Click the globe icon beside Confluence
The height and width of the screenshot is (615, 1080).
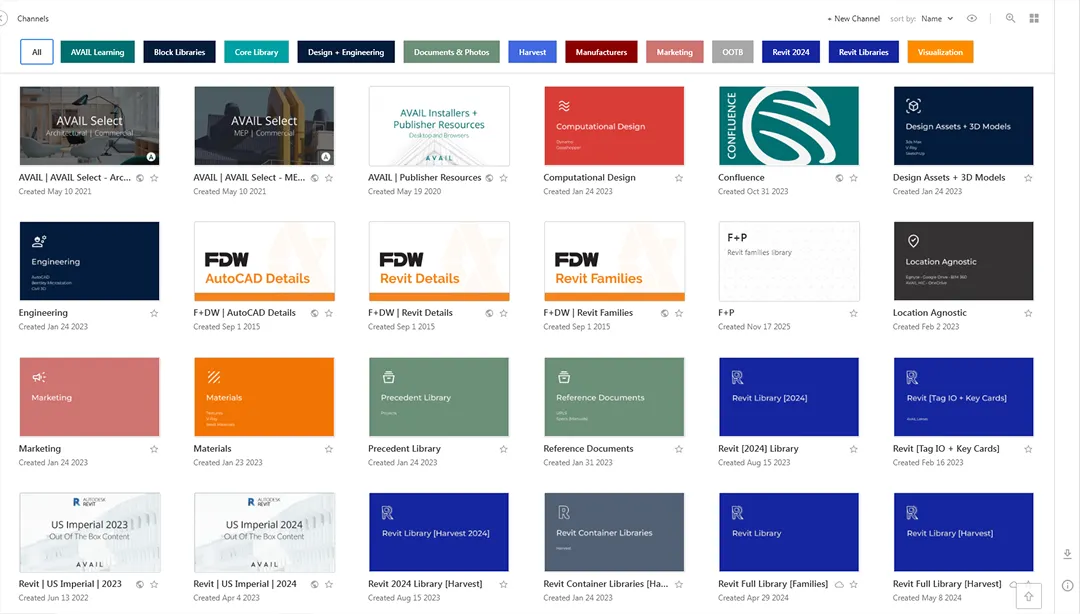coord(839,178)
